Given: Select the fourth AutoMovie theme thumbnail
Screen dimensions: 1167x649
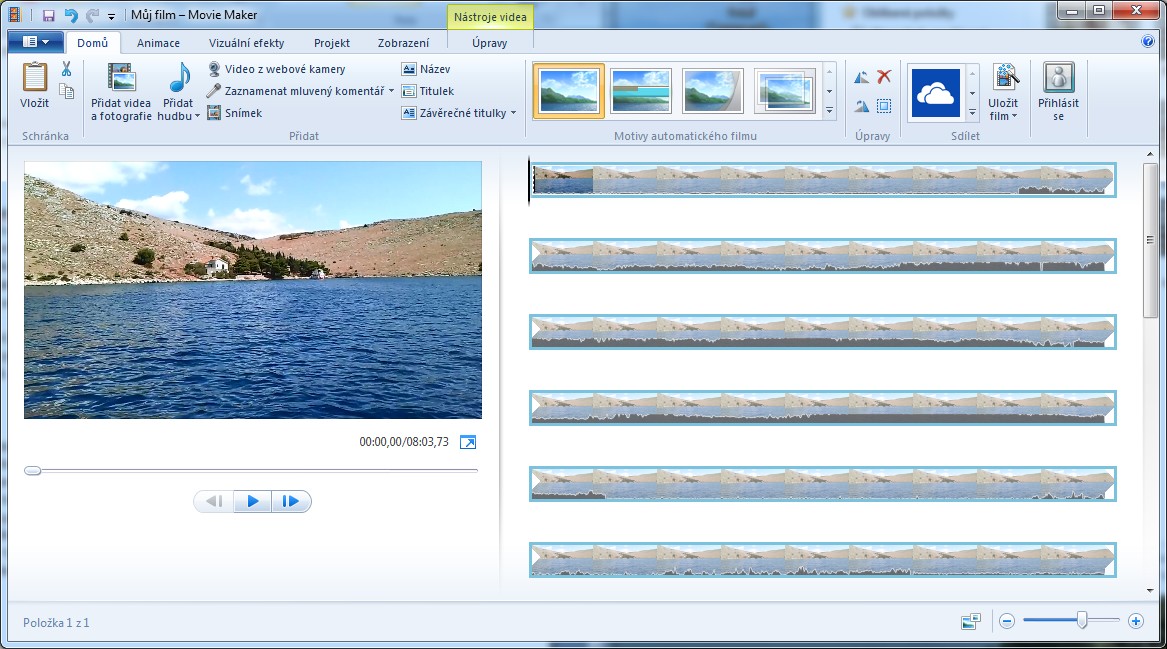Looking at the screenshot, I should tap(784, 91).
